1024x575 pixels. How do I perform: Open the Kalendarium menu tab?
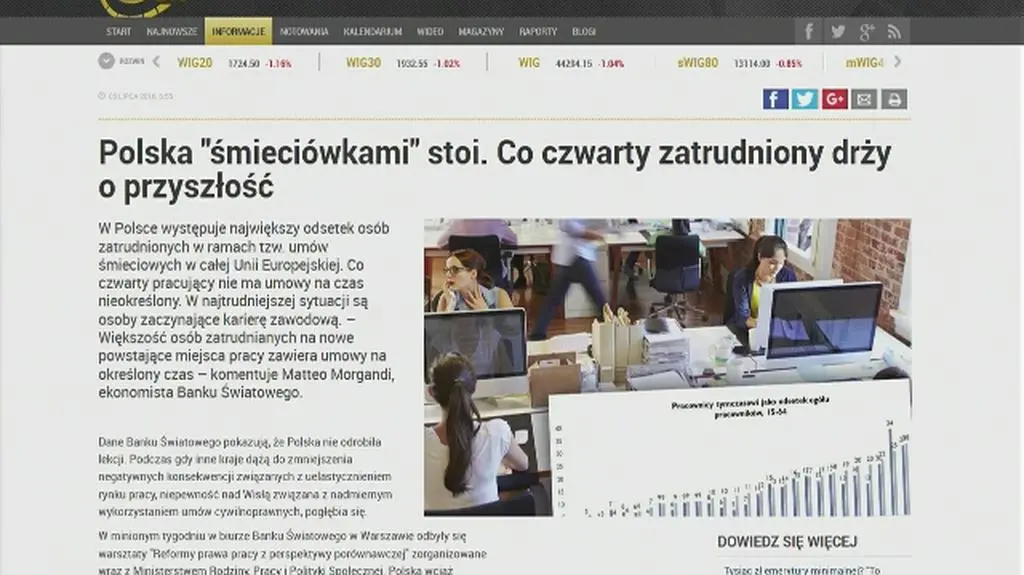372,32
